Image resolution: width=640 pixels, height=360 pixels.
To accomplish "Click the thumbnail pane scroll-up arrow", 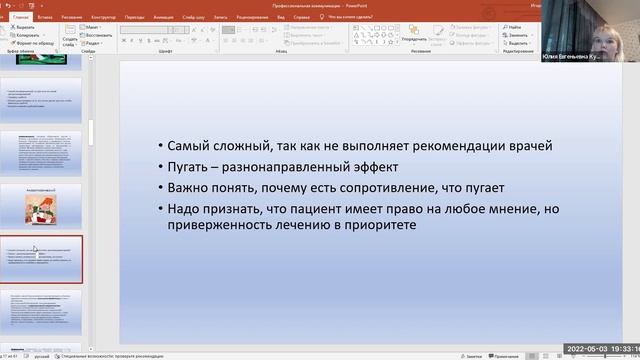I will coord(91,58).
